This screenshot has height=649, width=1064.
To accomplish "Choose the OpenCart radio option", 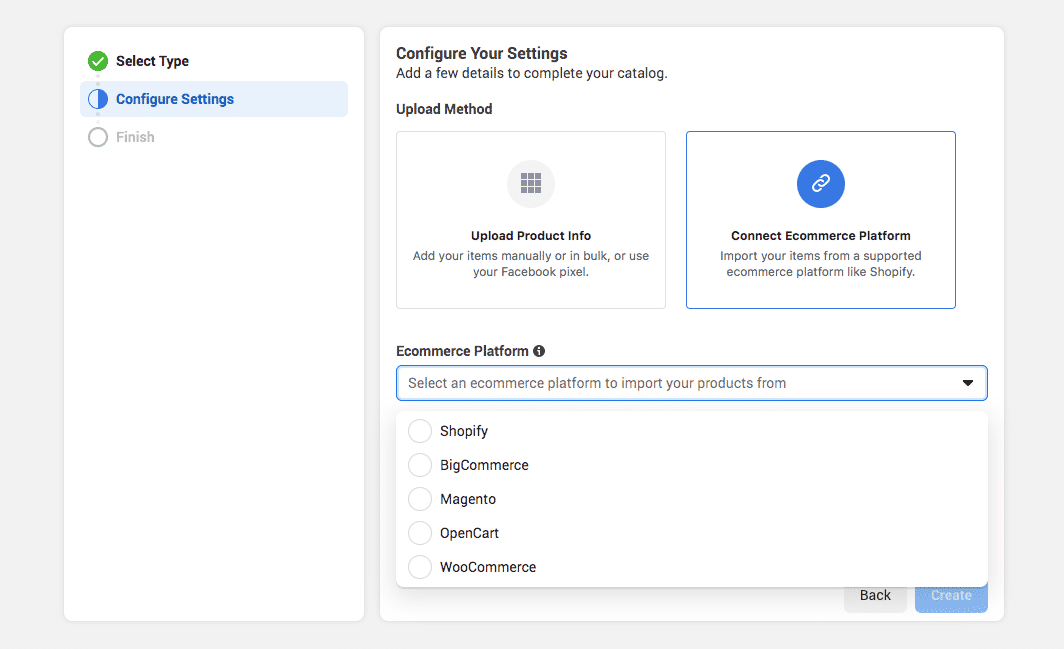I will pyautogui.click(x=420, y=533).
